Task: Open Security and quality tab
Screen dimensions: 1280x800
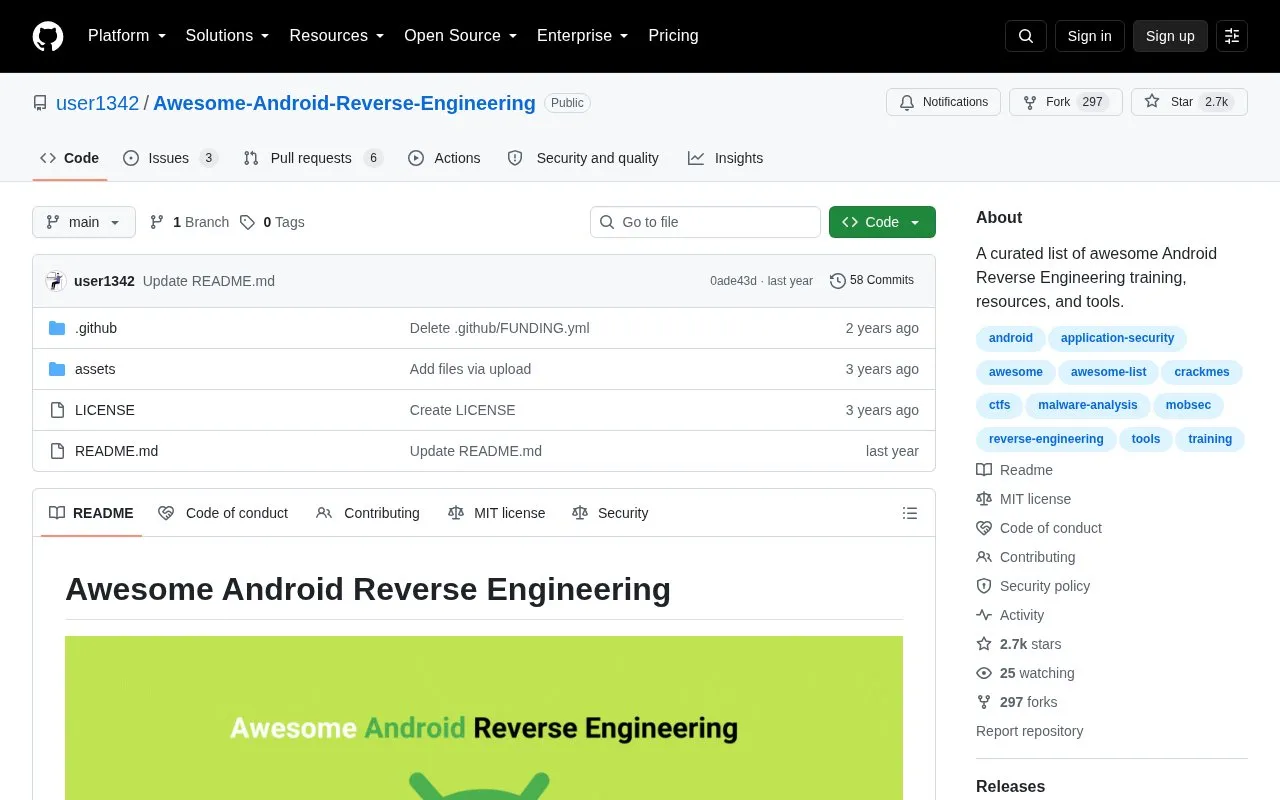Action: [583, 158]
